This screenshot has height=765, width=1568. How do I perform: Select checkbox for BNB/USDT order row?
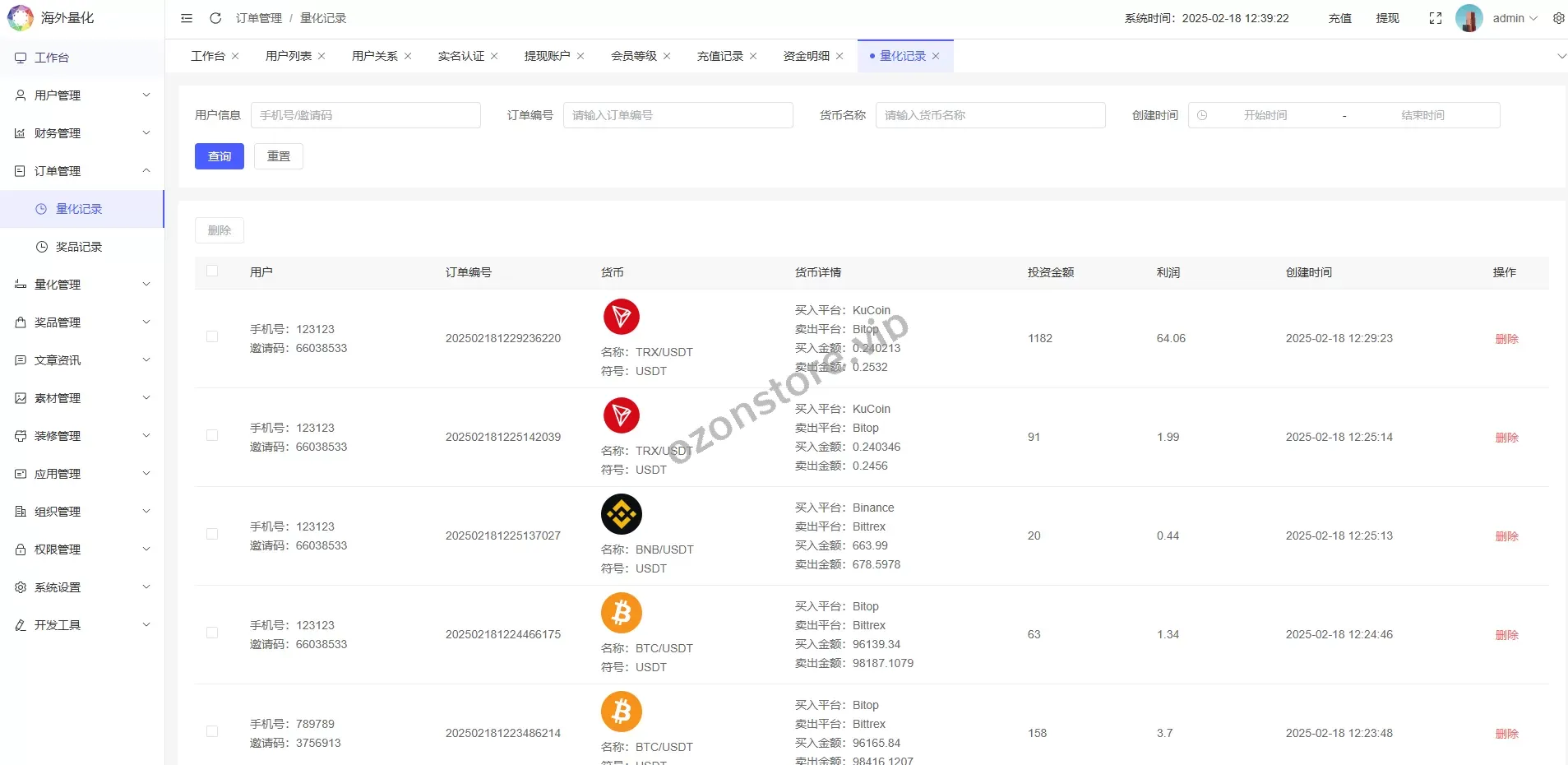click(212, 535)
